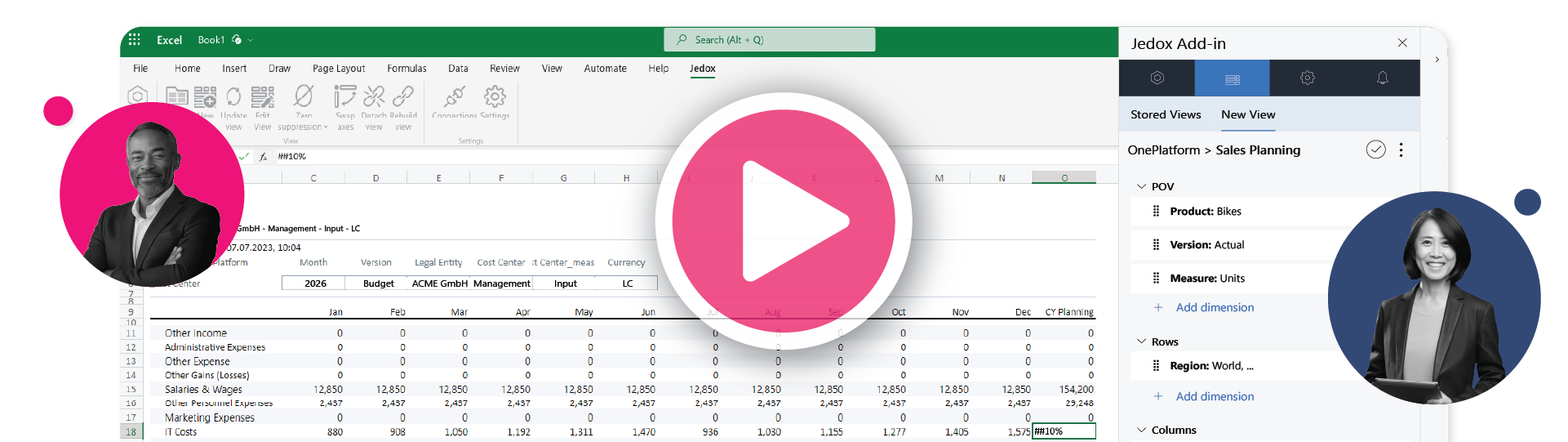Open three-dot menu beside Sales Planning
Screen dimensions: 1568x442
pos(1401,150)
